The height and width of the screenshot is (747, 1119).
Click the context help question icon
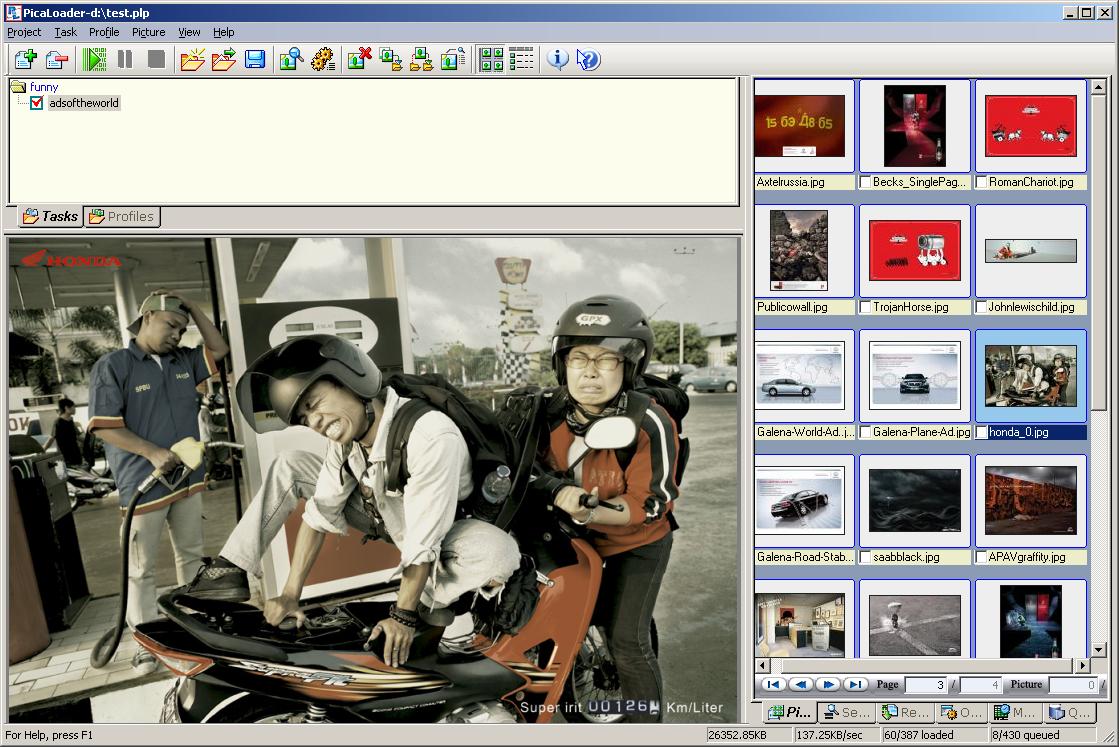coord(588,59)
